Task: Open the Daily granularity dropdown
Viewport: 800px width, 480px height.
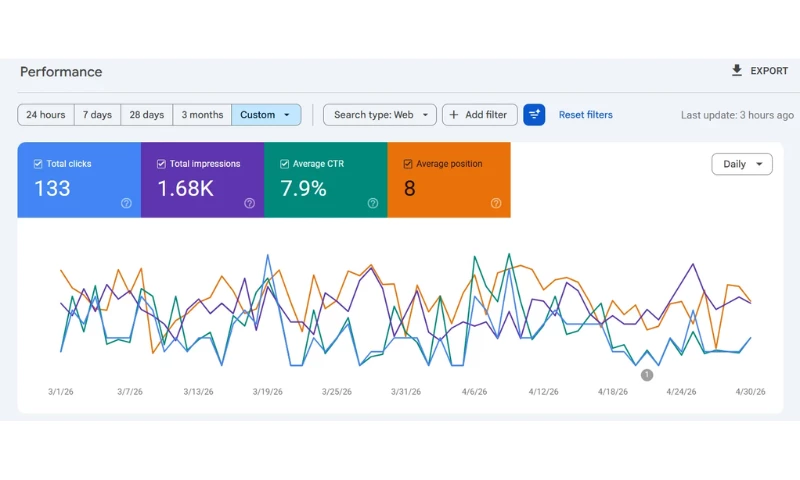Action: [x=742, y=164]
